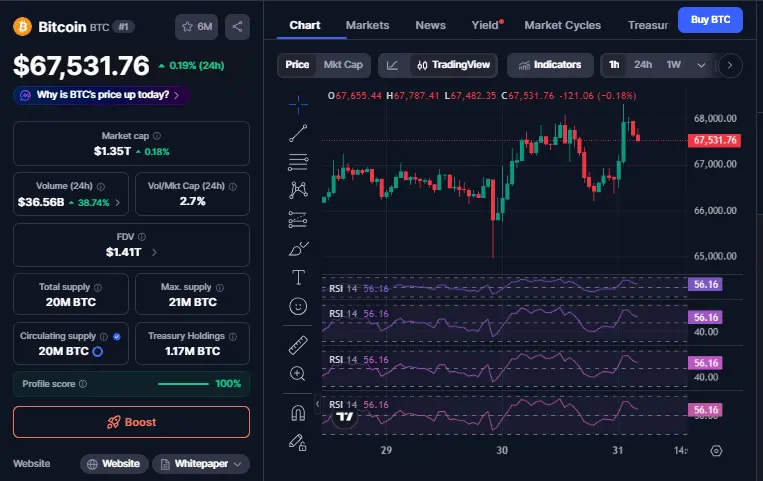Set chart interval to 1W
Viewport: 763px width, 481px height.
click(673, 65)
